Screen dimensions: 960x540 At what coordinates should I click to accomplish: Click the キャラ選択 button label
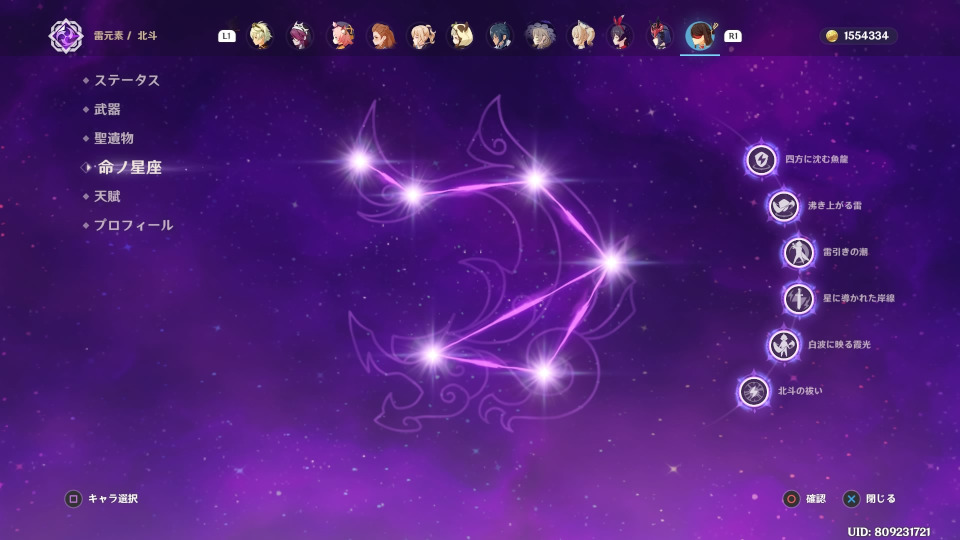[x=113, y=499]
